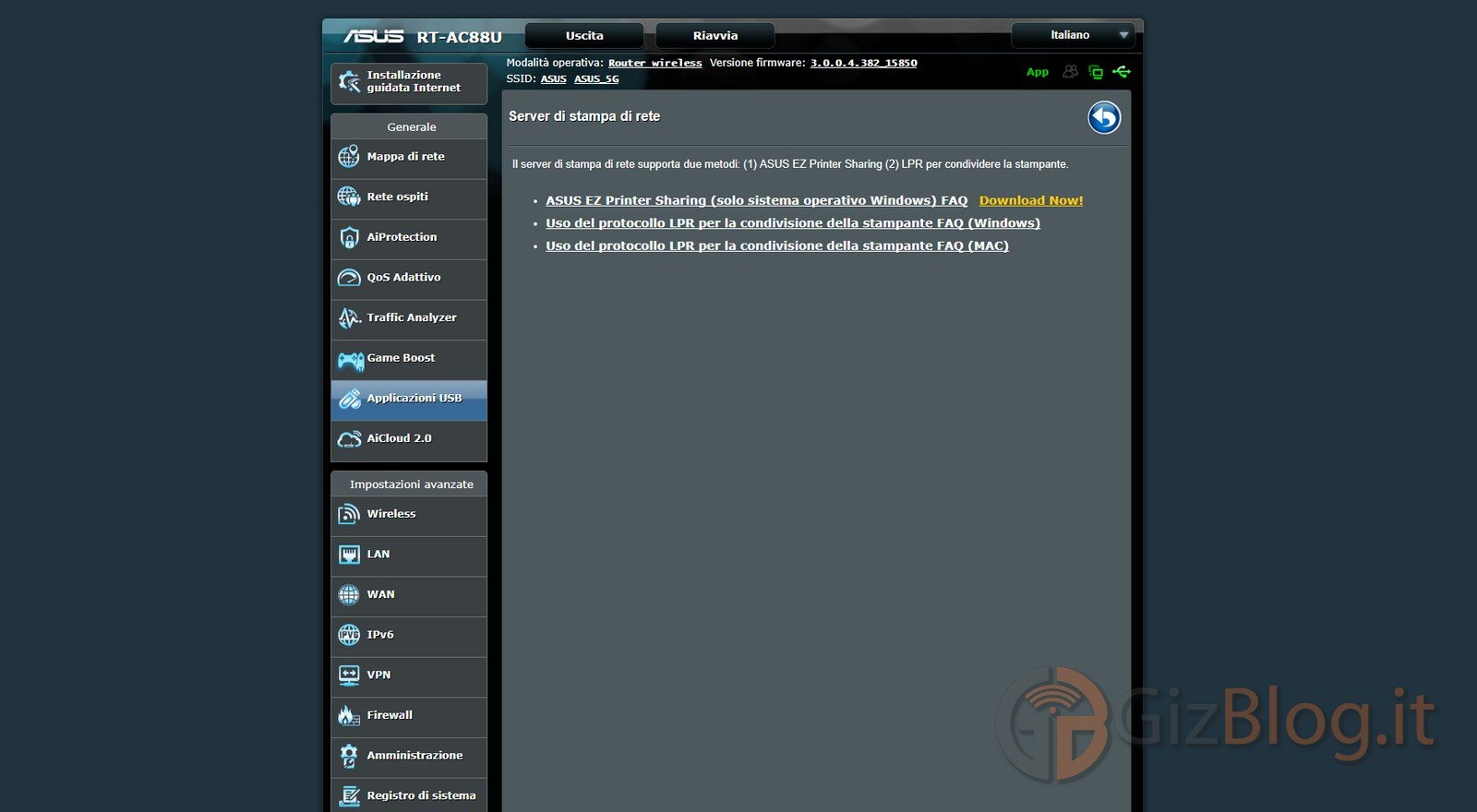
Task: Click the LAN port icon
Action: [349, 555]
